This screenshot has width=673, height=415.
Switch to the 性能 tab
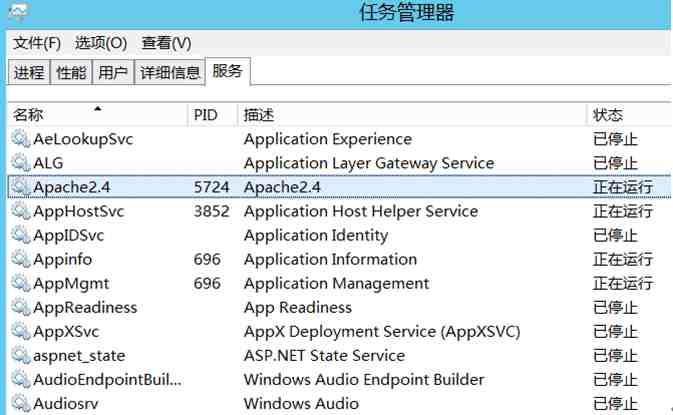pos(71,72)
